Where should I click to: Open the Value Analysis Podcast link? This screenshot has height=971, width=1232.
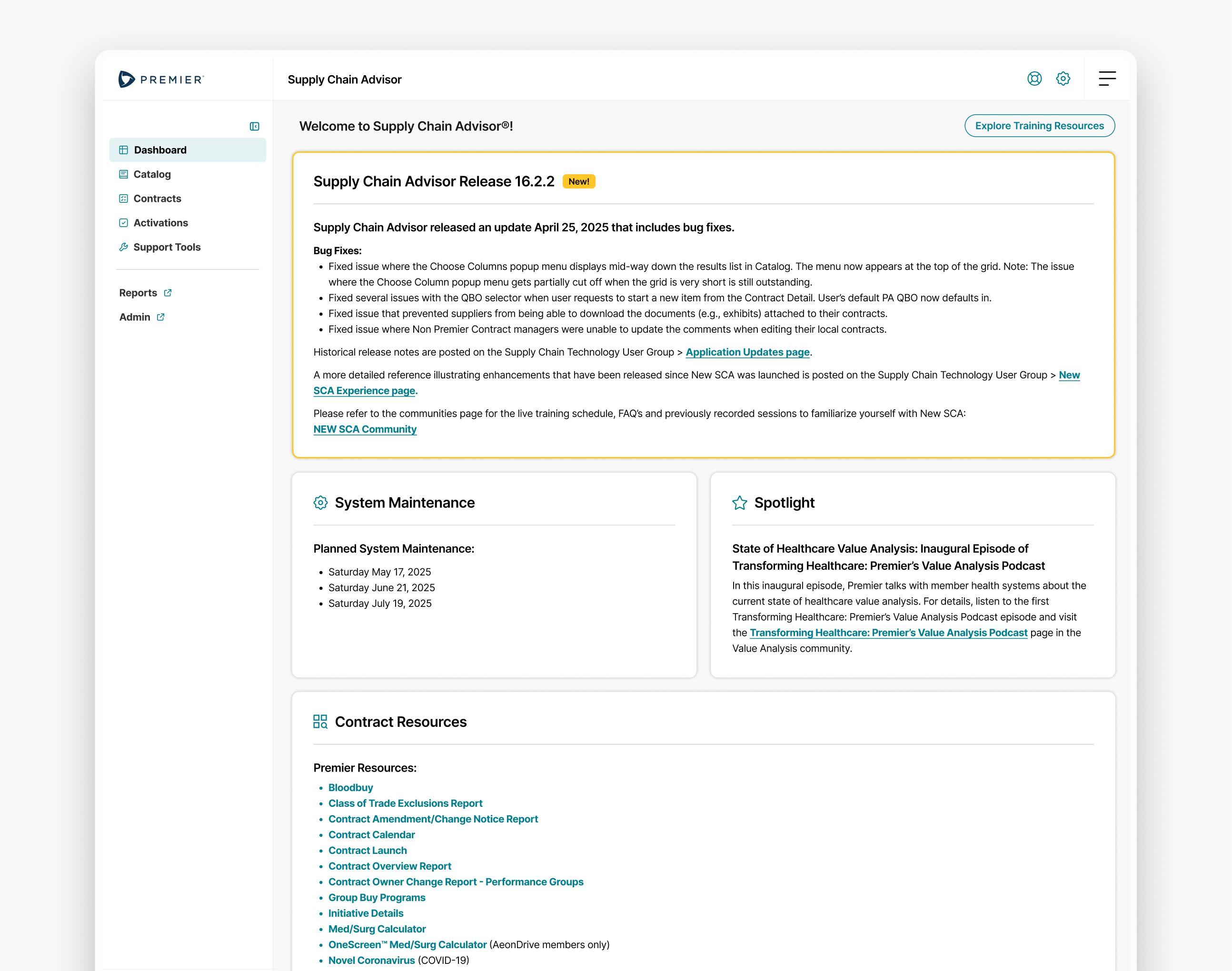(x=888, y=633)
